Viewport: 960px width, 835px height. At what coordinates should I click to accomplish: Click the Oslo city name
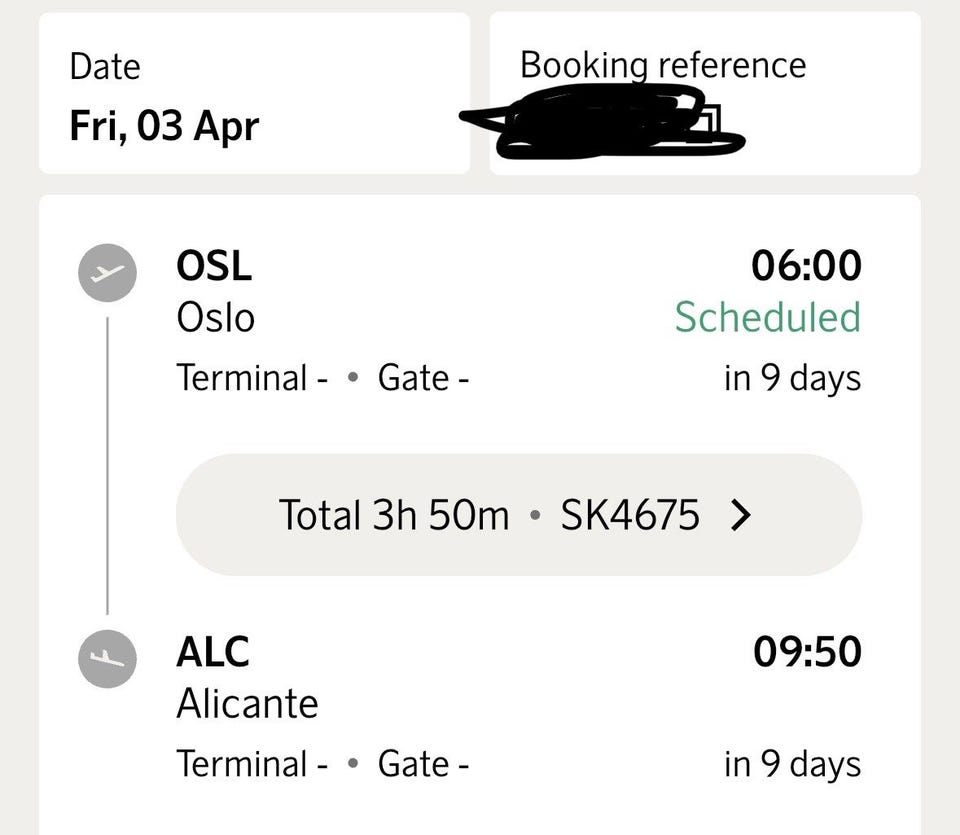coord(216,318)
